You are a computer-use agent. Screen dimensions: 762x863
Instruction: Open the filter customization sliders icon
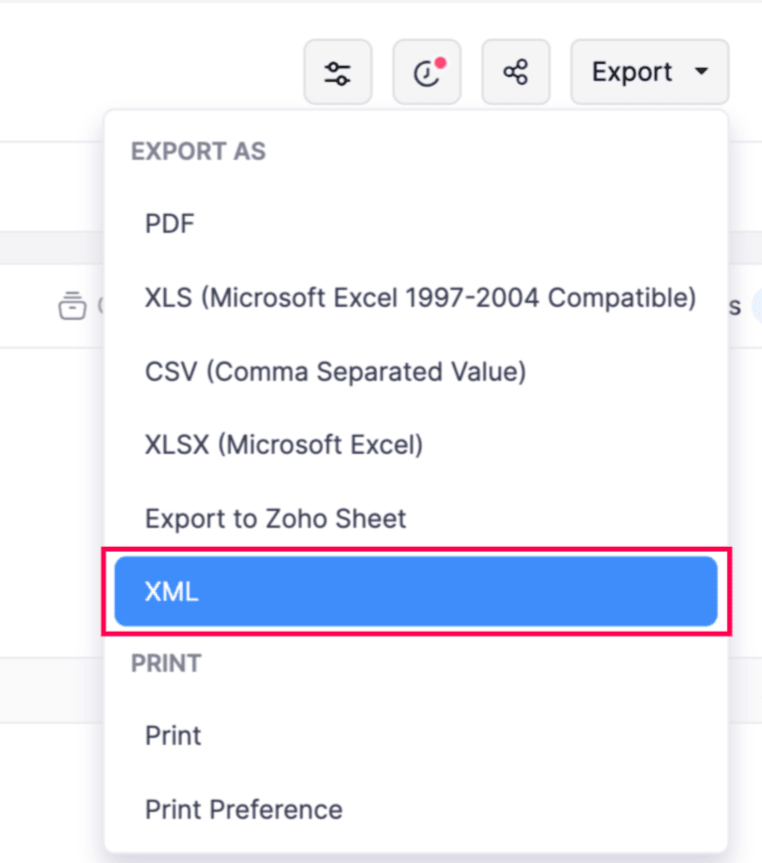pos(337,71)
